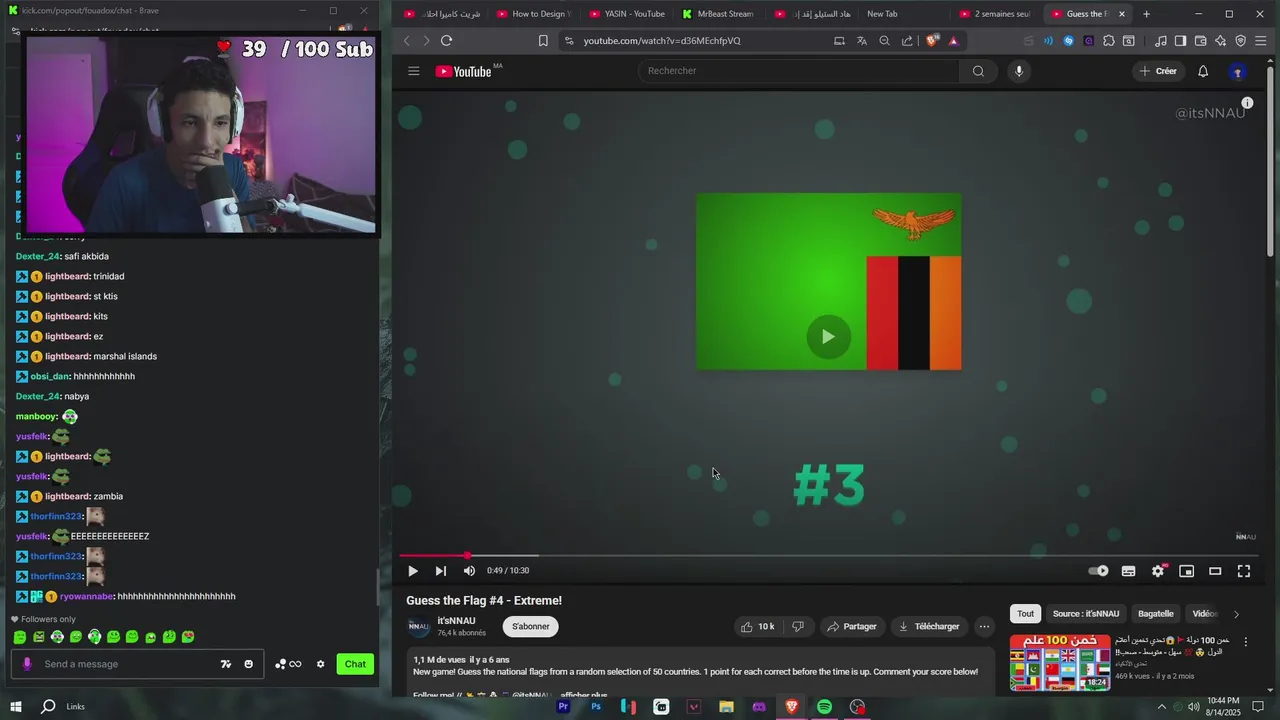Open Photoshop from the taskbar

click(x=596, y=707)
